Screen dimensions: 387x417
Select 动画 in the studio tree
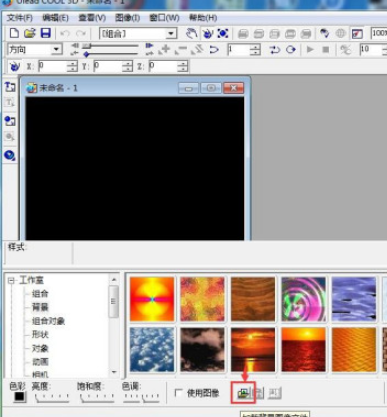tap(40, 362)
